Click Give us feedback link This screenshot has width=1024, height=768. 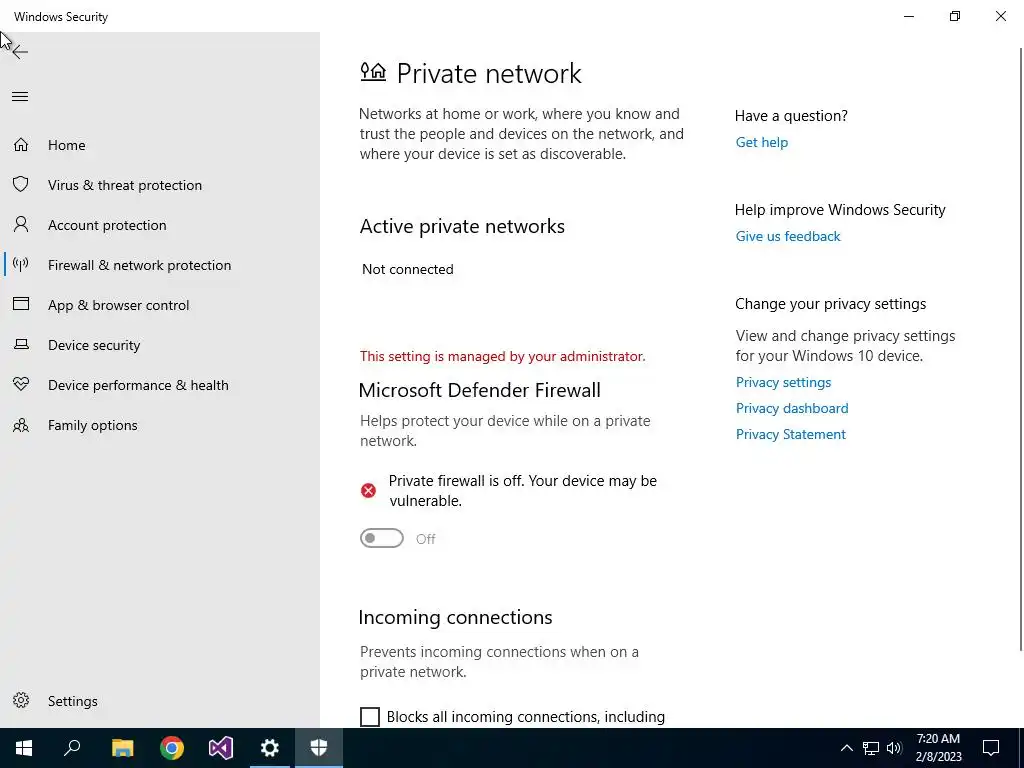pyautogui.click(x=788, y=236)
